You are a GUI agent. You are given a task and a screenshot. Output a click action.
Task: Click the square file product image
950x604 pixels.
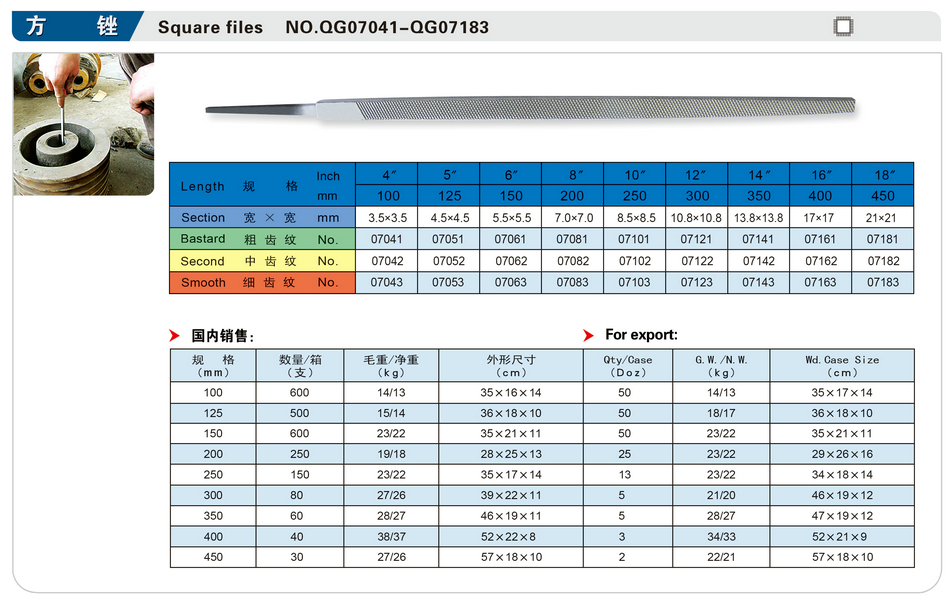point(531,109)
